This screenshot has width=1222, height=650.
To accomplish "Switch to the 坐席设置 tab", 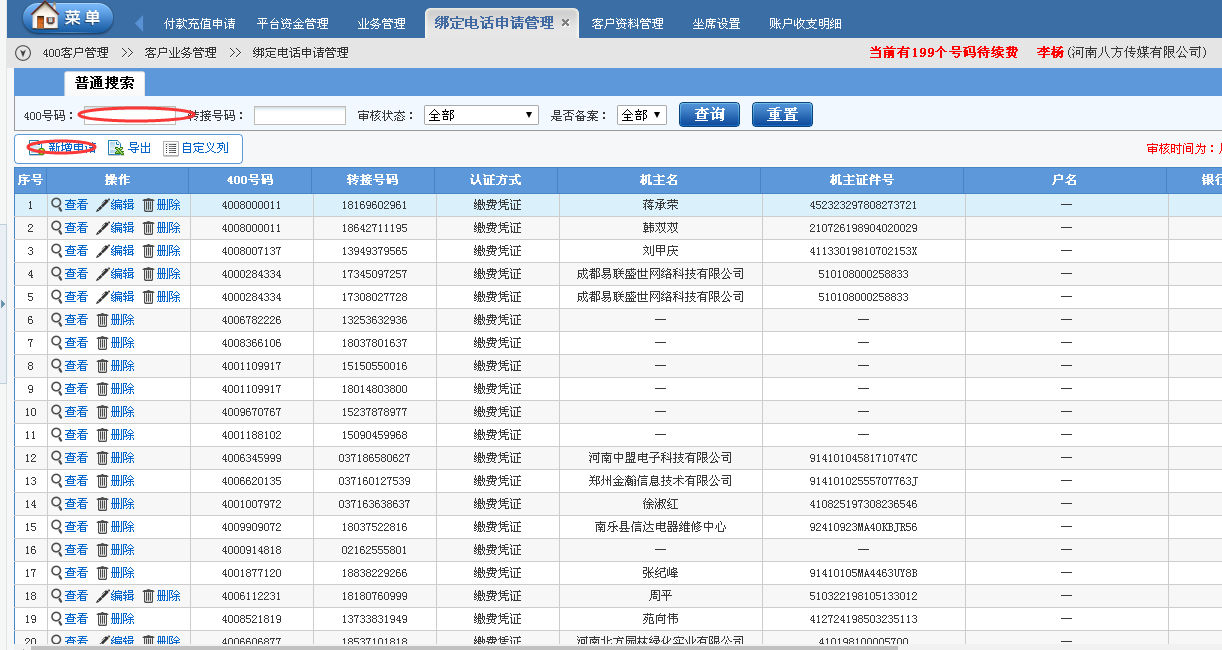I will (x=716, y=23).
